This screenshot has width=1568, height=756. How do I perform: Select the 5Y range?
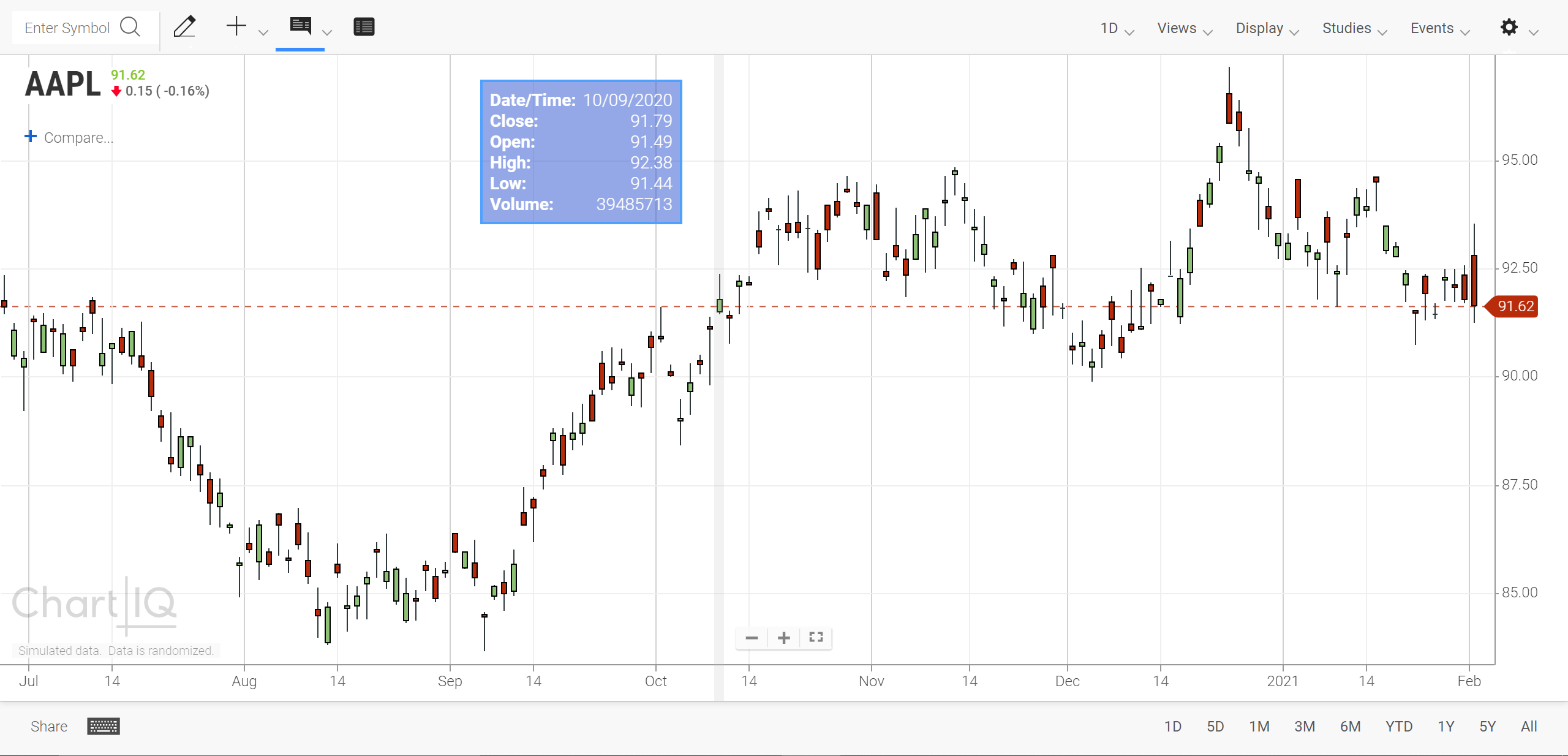[x=1487, y=727]
